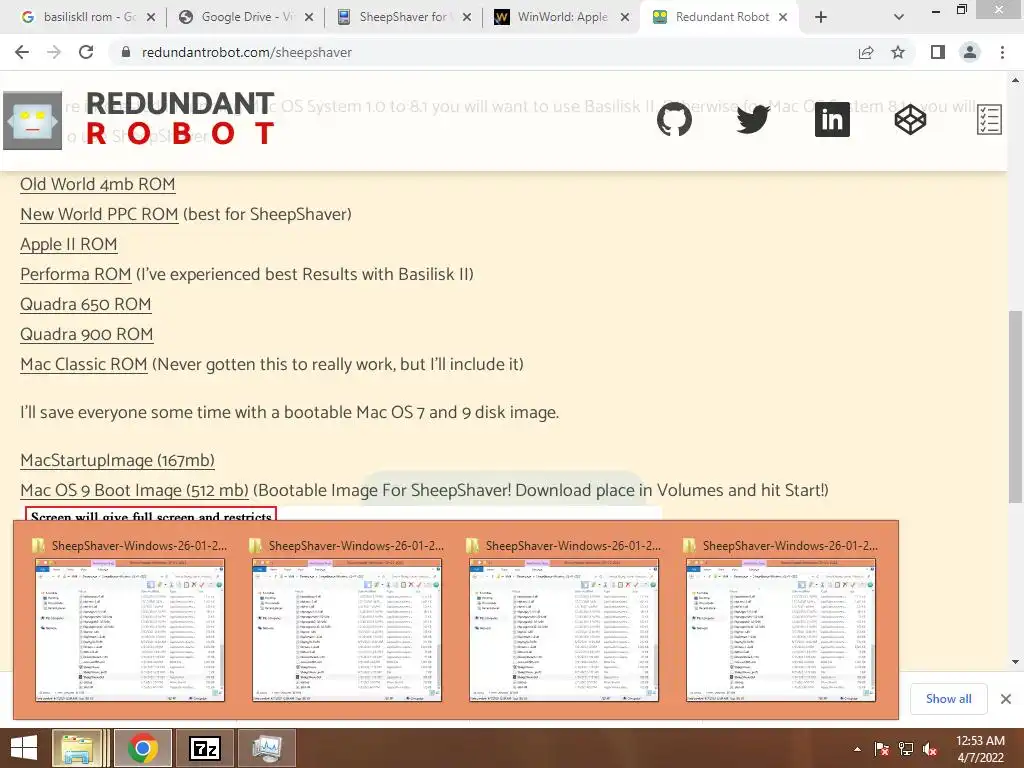Open browser side panel
Screen dimensions: 1024x768
[938, 52]
